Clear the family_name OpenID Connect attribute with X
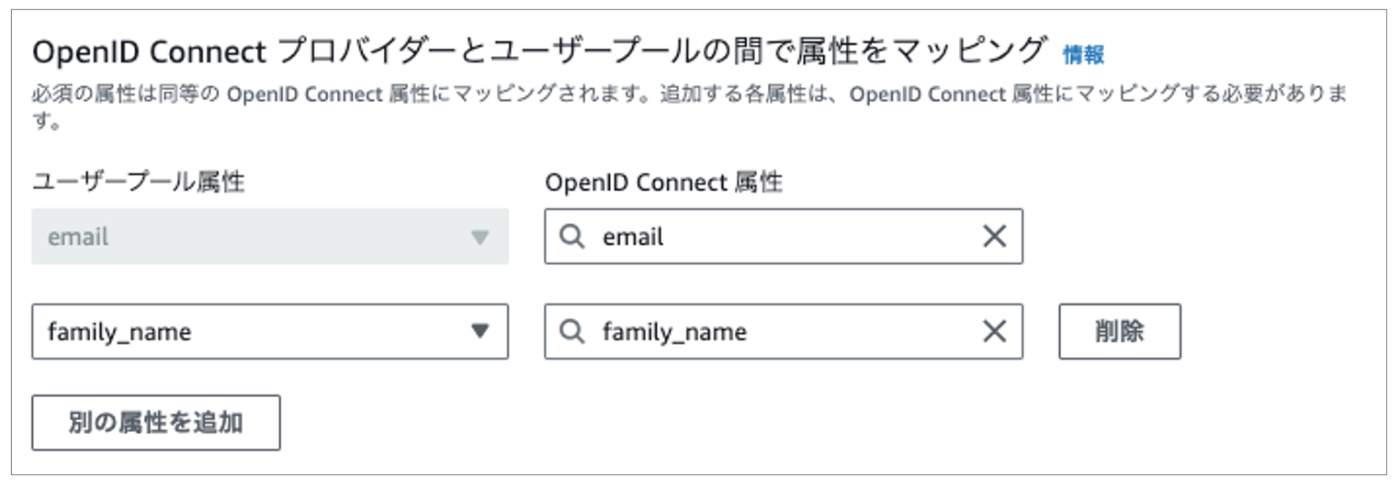 coord(994,331)
